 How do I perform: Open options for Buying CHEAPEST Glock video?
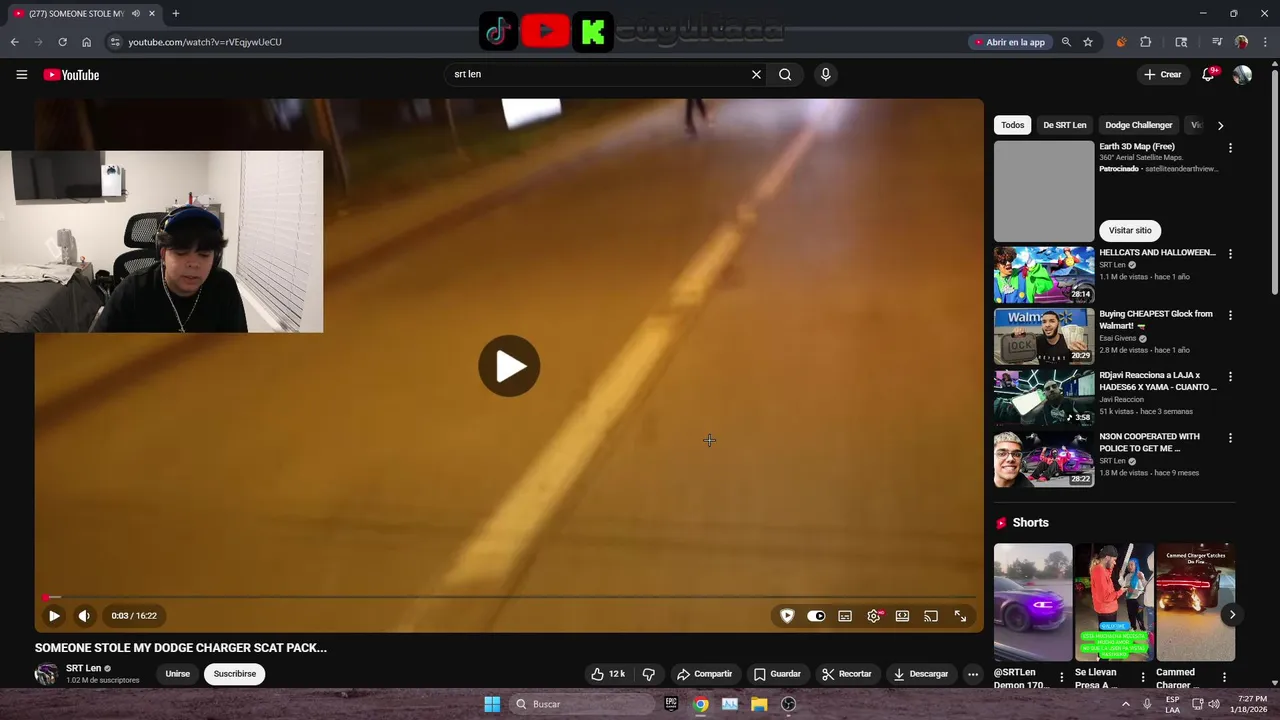[1230, 315]
